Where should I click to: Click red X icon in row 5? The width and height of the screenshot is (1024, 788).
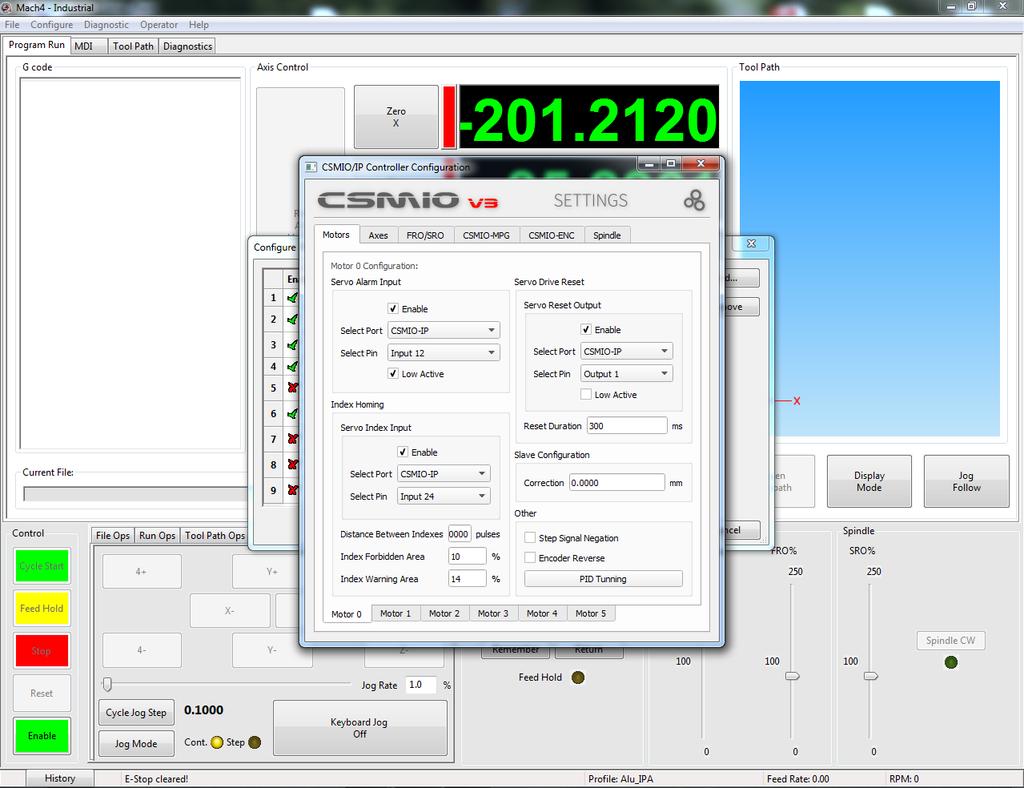[x=293, y=388]
